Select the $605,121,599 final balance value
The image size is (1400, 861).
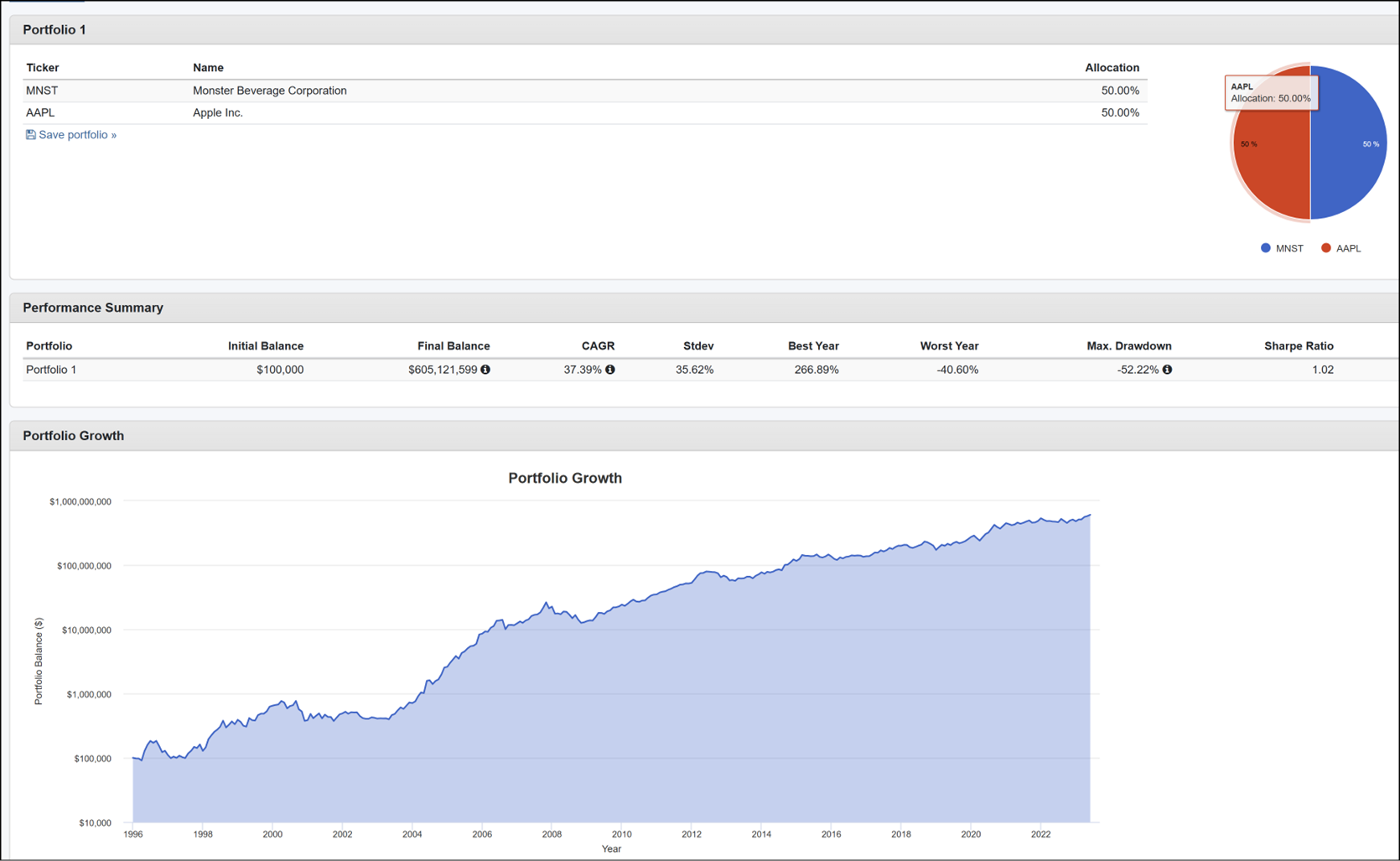(443, 370)
